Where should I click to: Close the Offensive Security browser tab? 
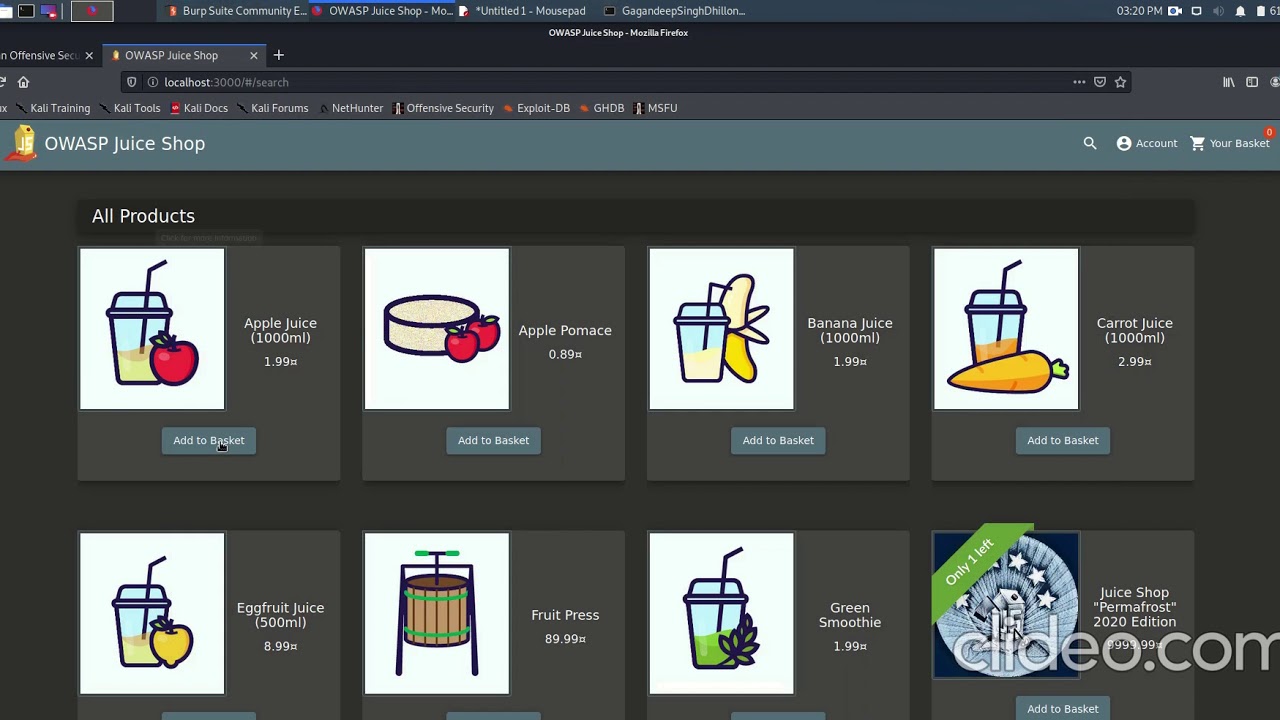pos(88,55)
